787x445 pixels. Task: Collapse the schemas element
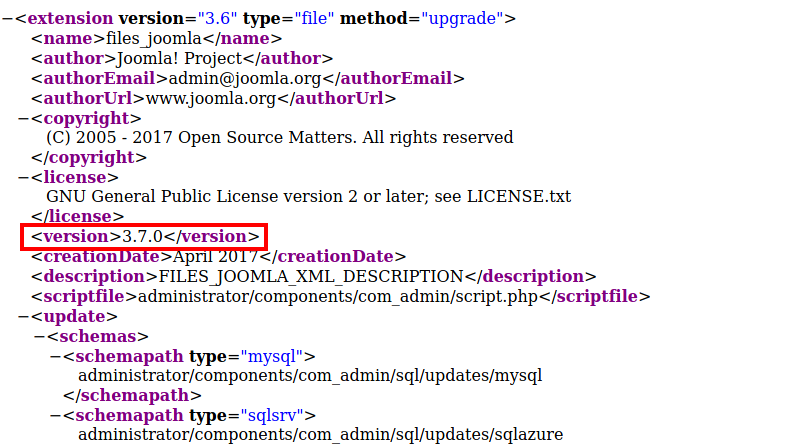pos(40,337)
